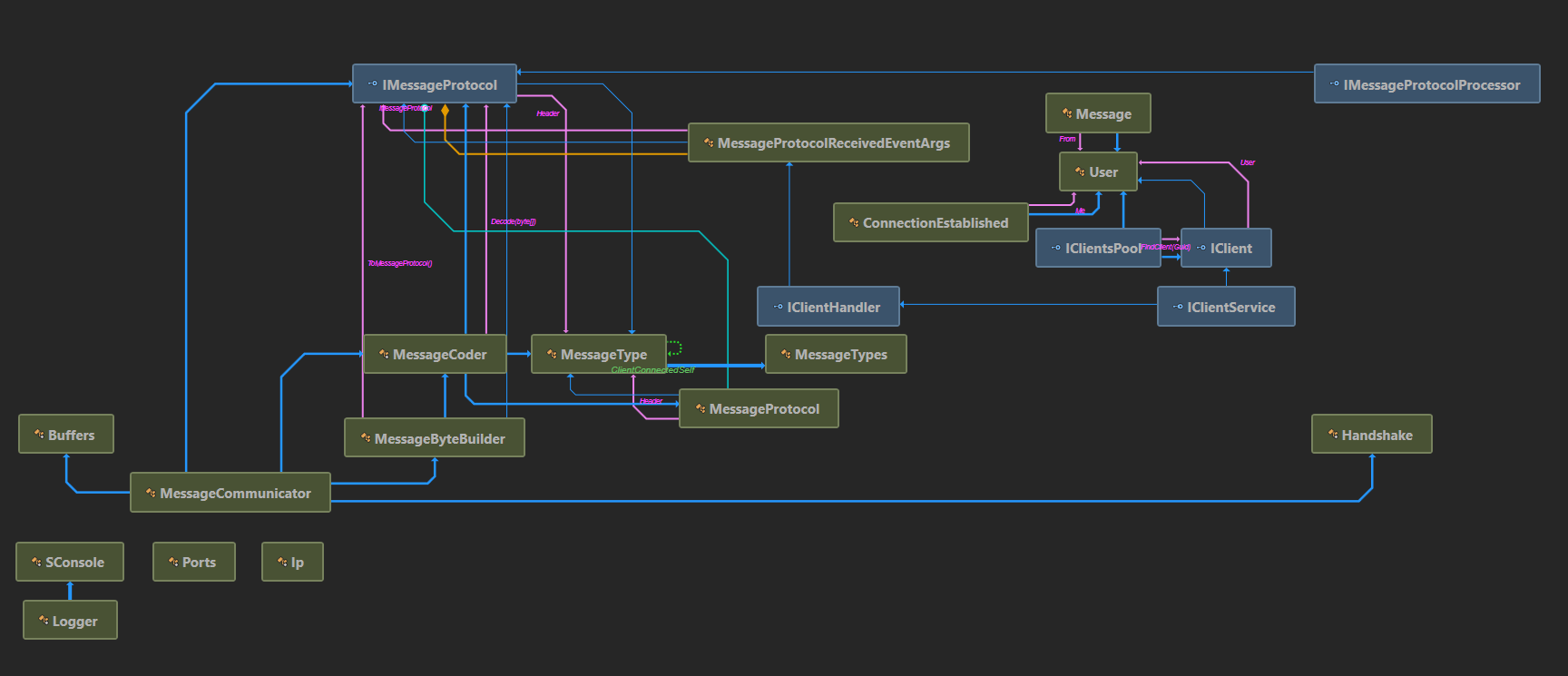Viewport: 1568px width, 676px height.
Task: Click the MessageProtocol class icon
Action: point(700,408)
